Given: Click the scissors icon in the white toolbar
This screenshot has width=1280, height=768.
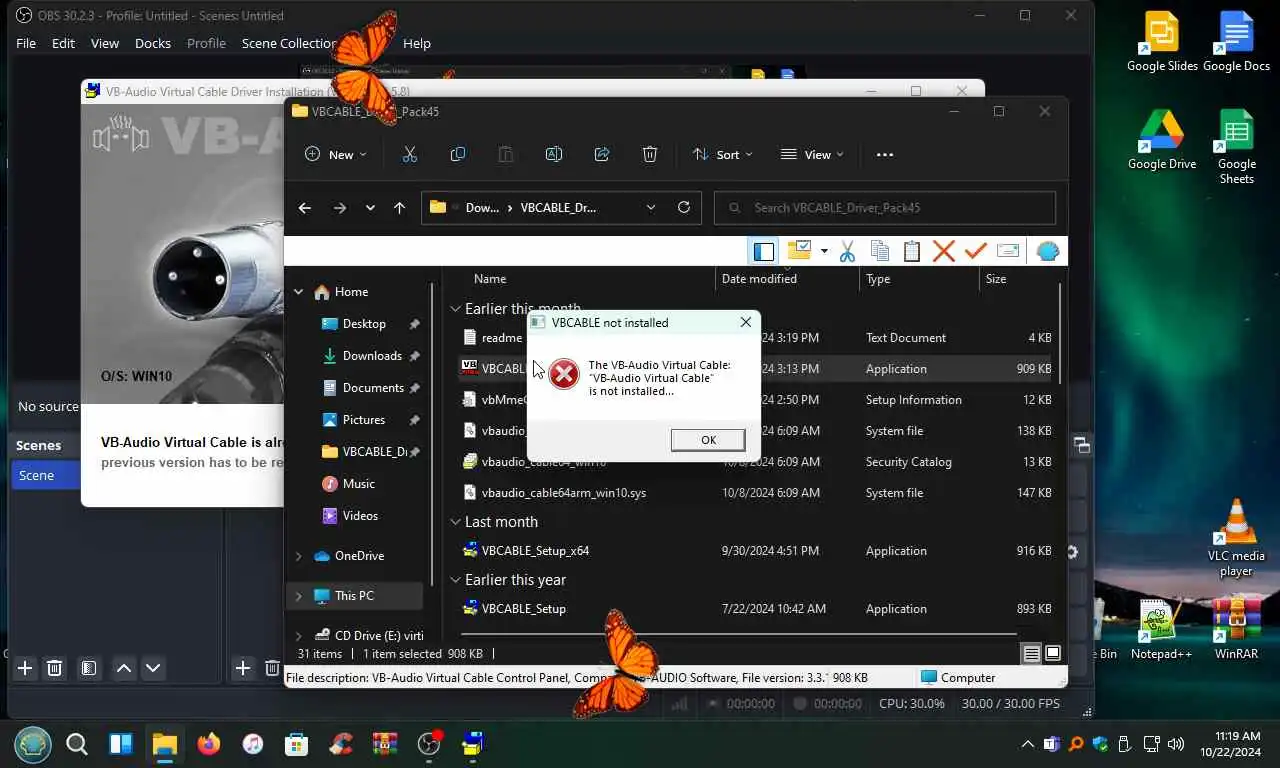Looking at the screenshot, I should click(847, 251).
